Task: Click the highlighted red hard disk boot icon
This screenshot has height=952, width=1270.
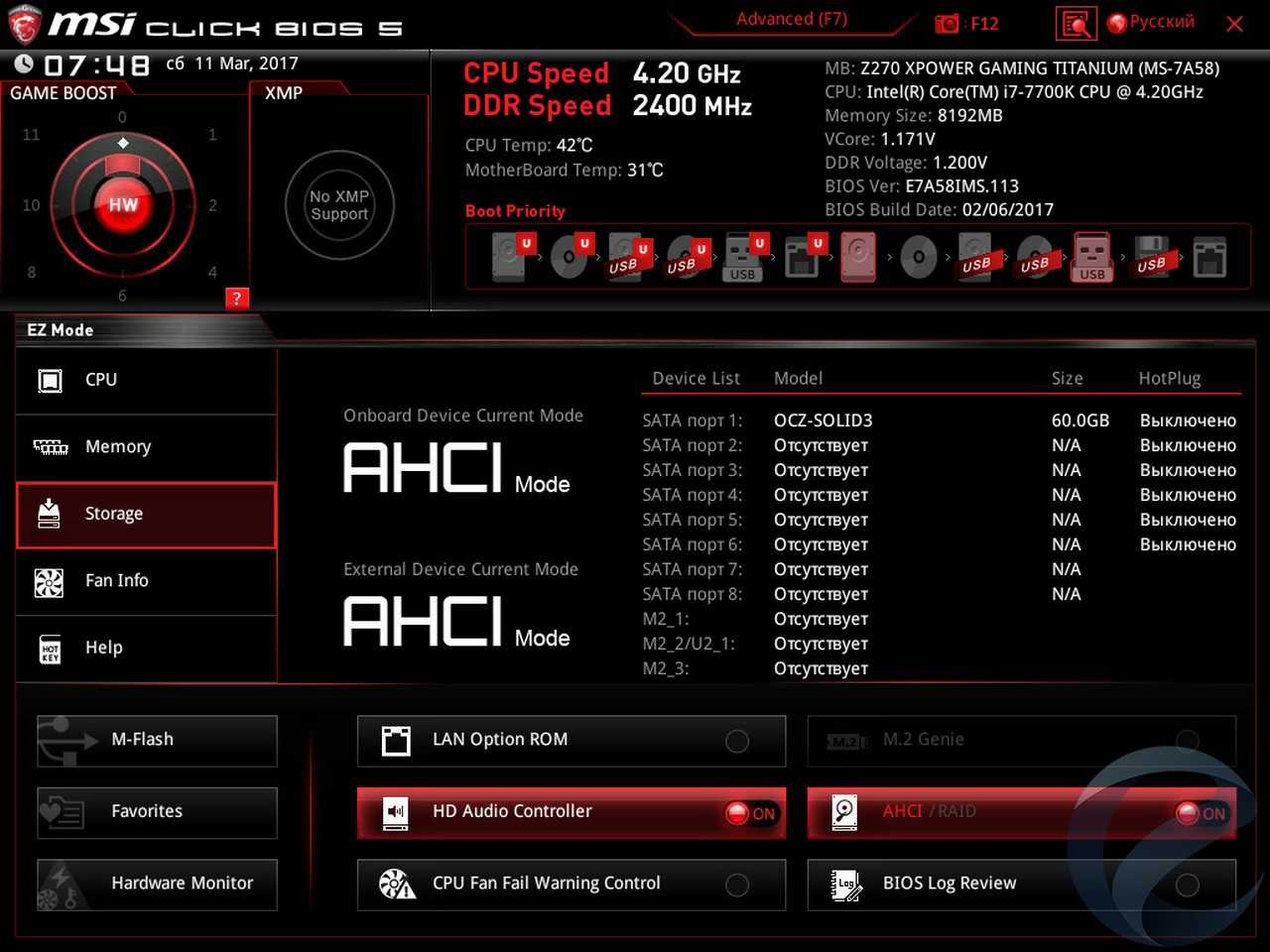Action: (x=858, y=258)
